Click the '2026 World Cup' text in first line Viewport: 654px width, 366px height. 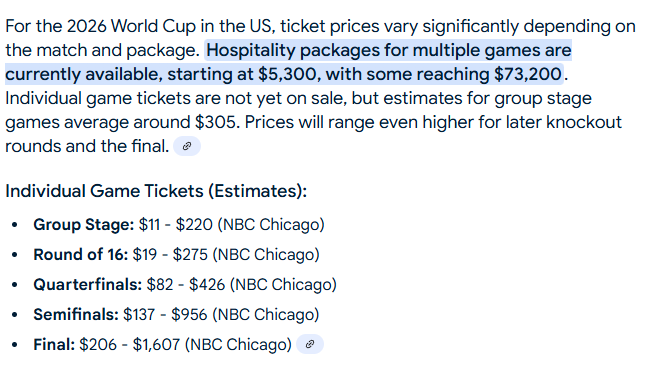(131, 26)
